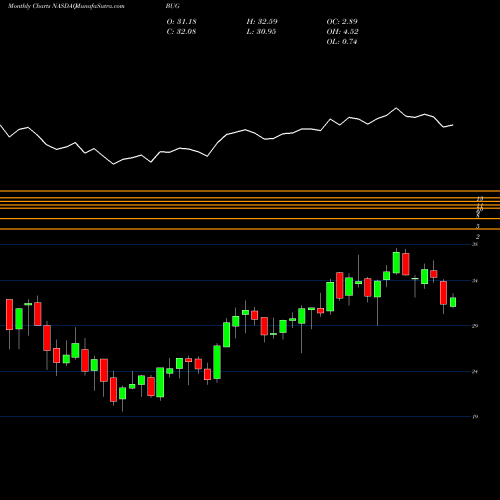Click the BUG ticker symbol label
500x500 pixels.
point(173,6)
